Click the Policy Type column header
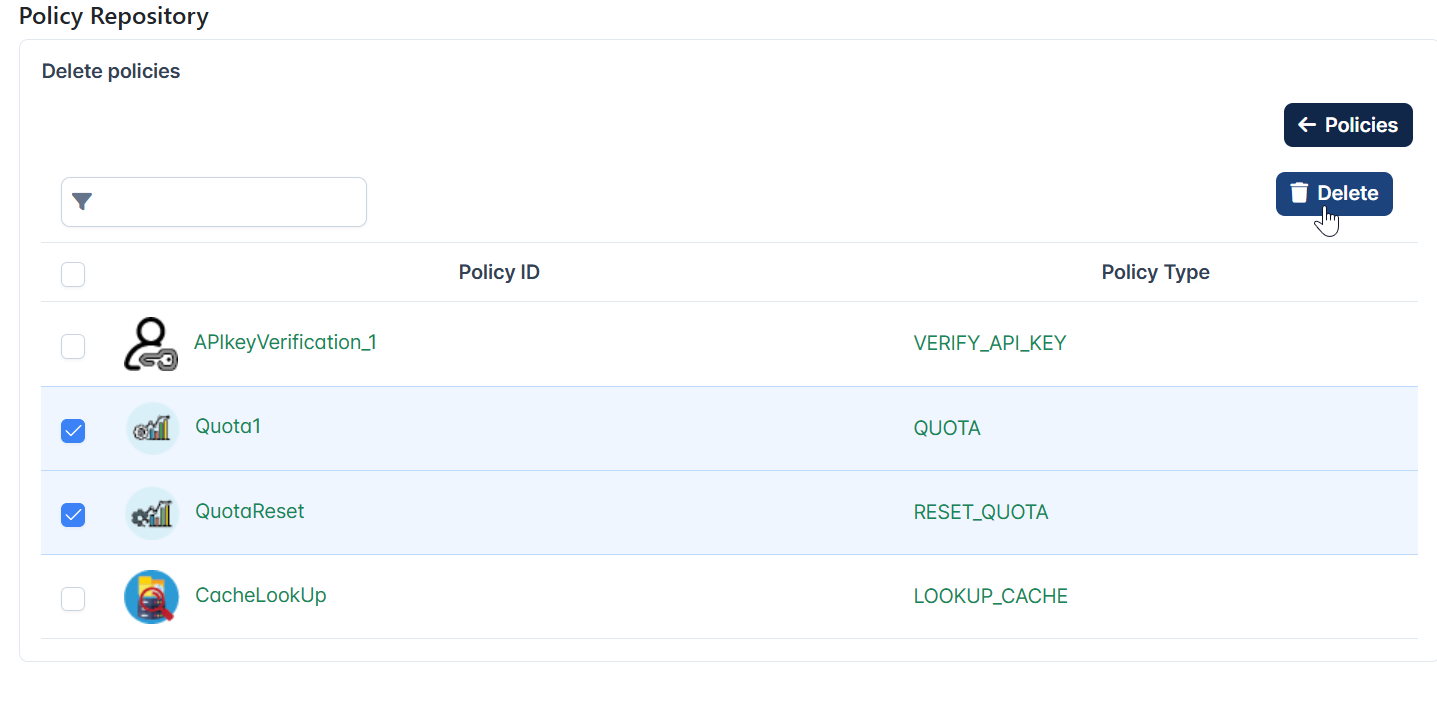Screen dimensions: 1437x705 1155,272
